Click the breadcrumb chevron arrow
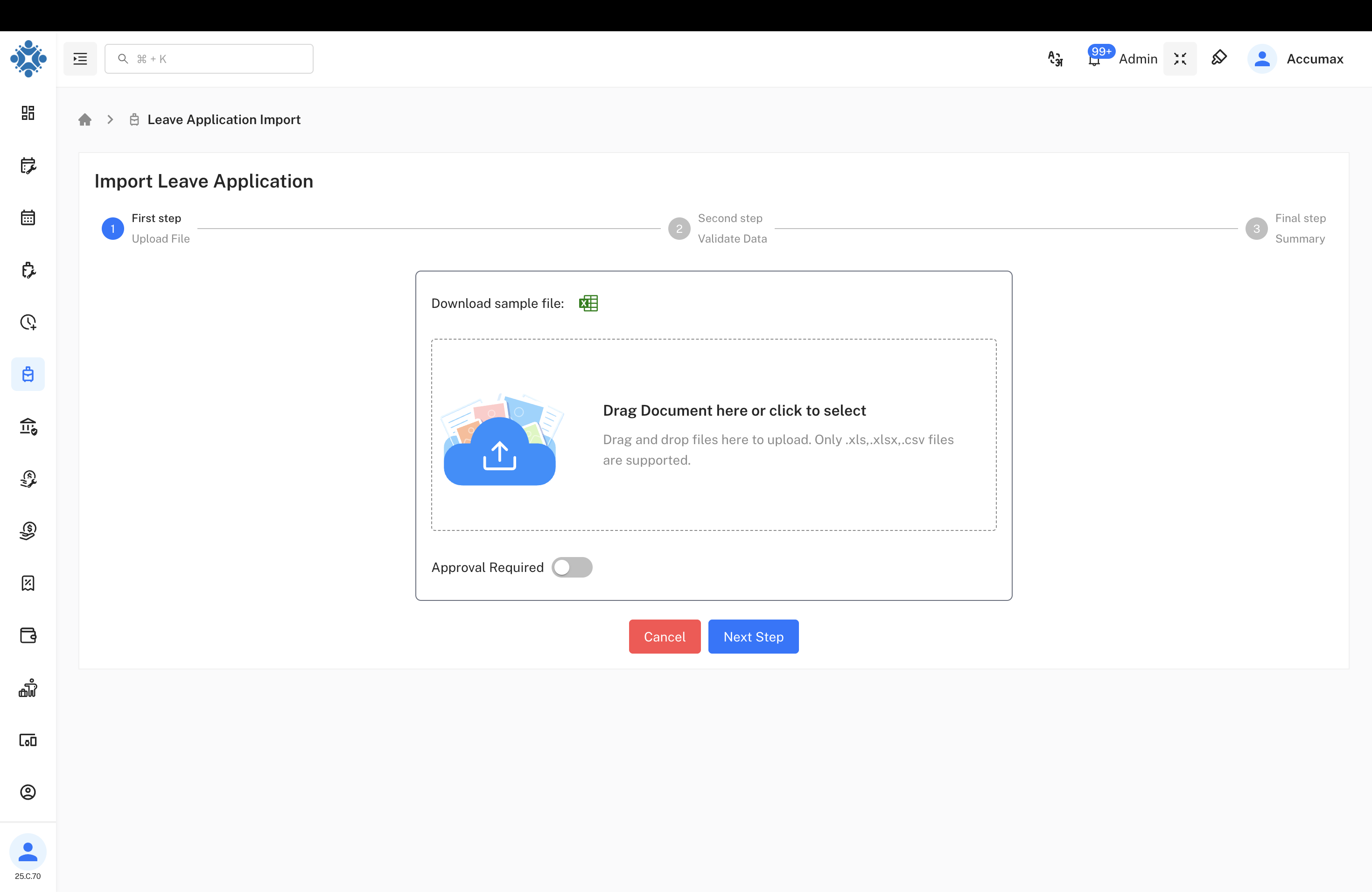 coord(110,119)
